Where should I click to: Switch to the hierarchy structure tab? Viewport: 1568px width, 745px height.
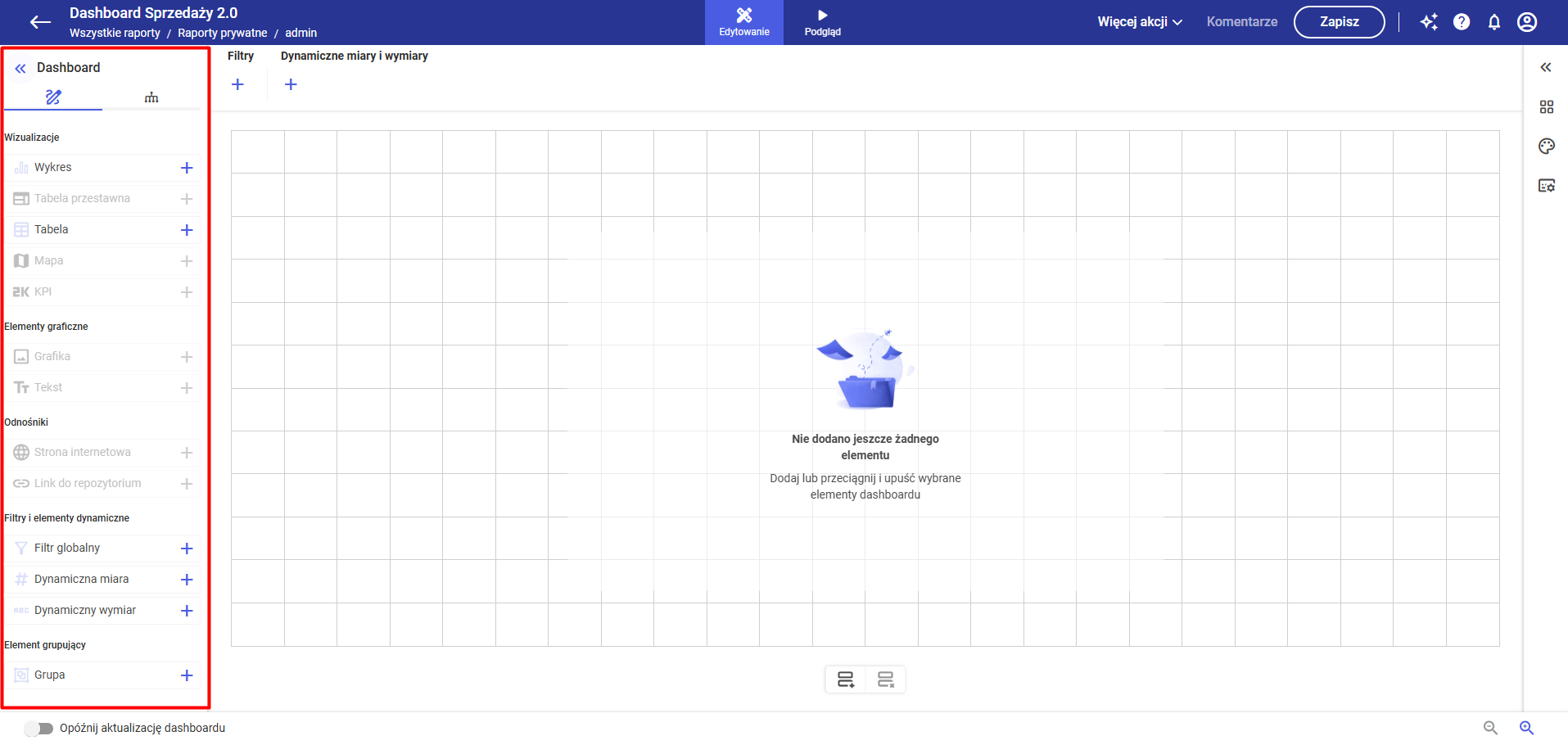(x=151, y=97)
